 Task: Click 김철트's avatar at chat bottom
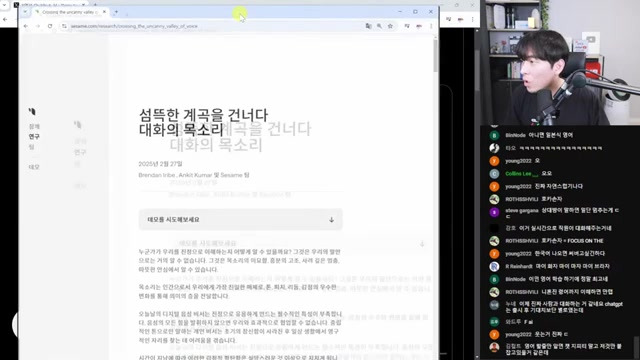[x=494, y=347]
